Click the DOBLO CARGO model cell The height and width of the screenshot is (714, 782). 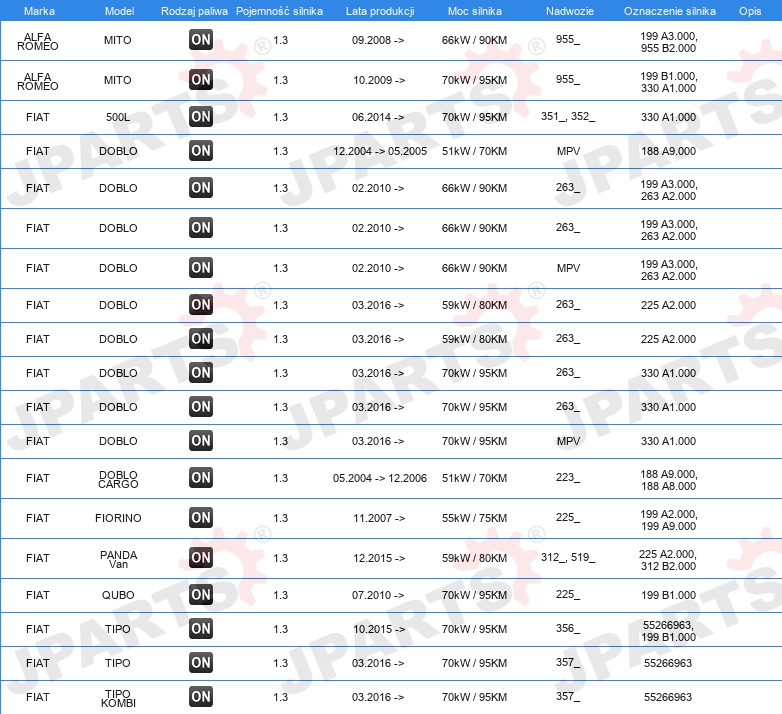coord(118,479)
